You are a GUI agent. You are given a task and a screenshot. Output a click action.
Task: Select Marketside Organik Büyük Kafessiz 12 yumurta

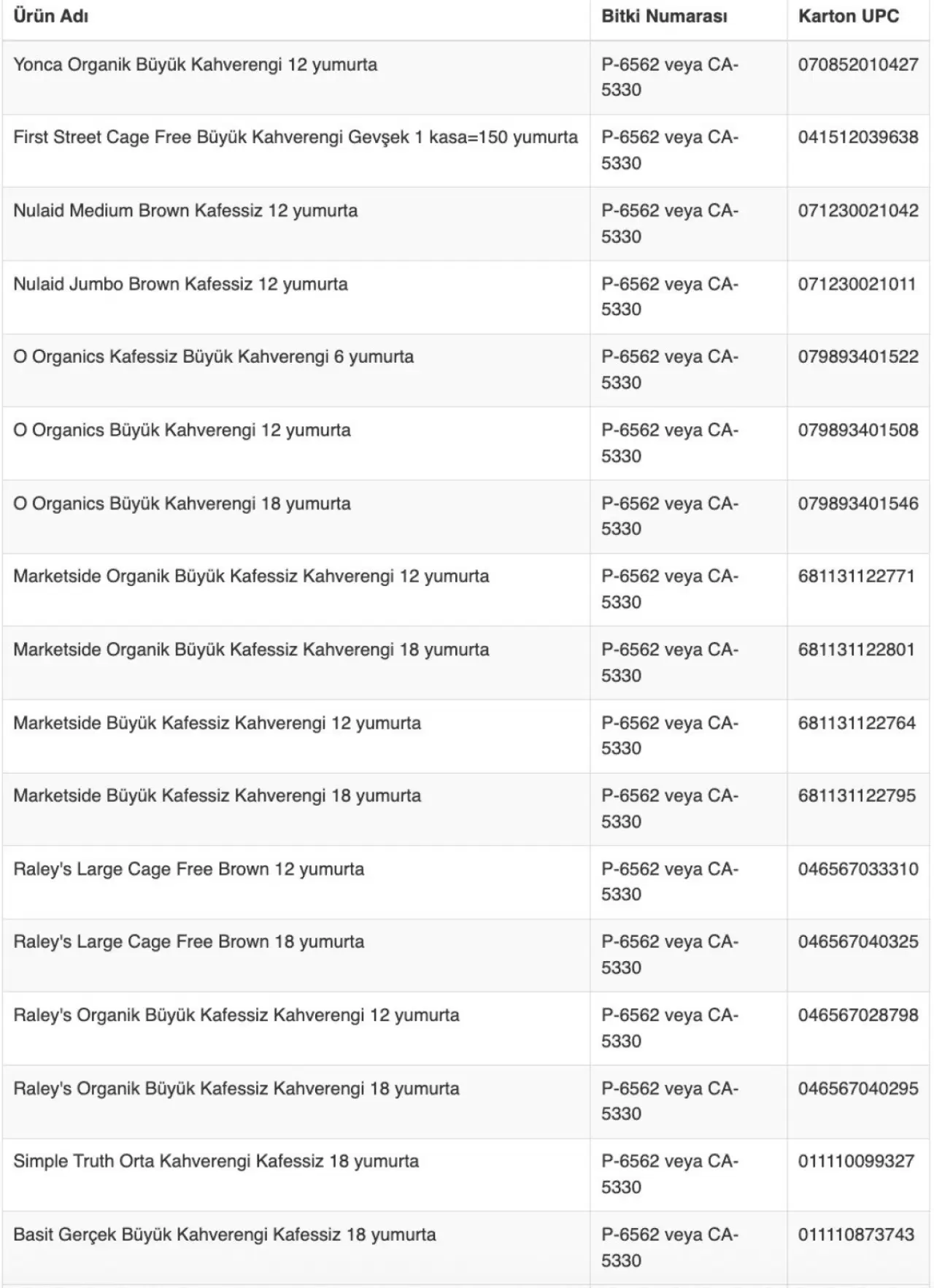tap(251, 576)
